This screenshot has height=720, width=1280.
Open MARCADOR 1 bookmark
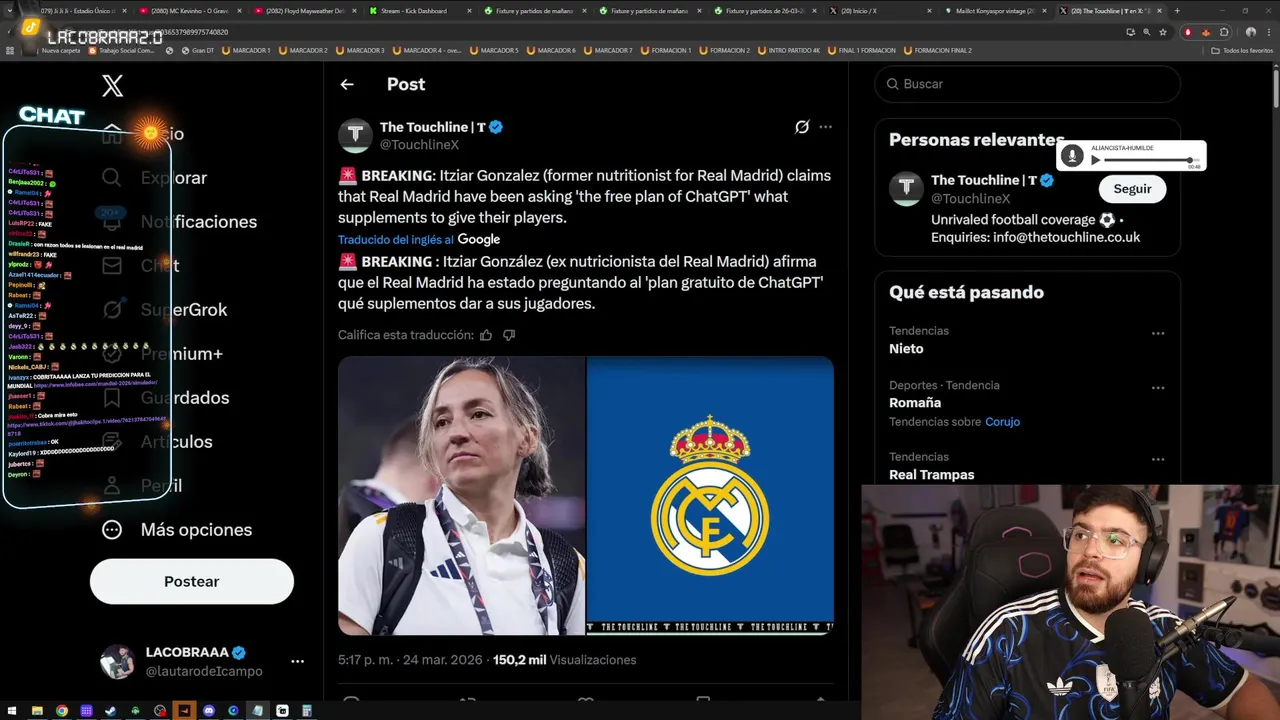tap(245, 50)
